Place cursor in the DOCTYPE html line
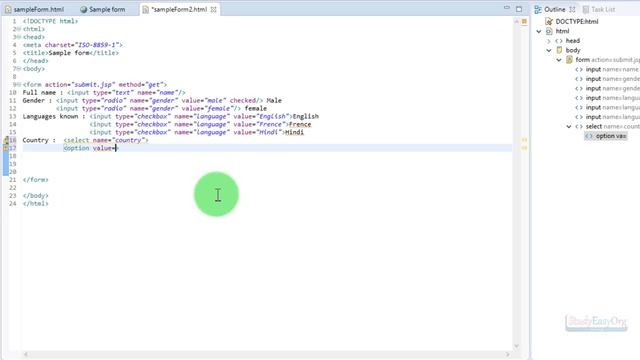640x360 pixels. pos(50,21)
